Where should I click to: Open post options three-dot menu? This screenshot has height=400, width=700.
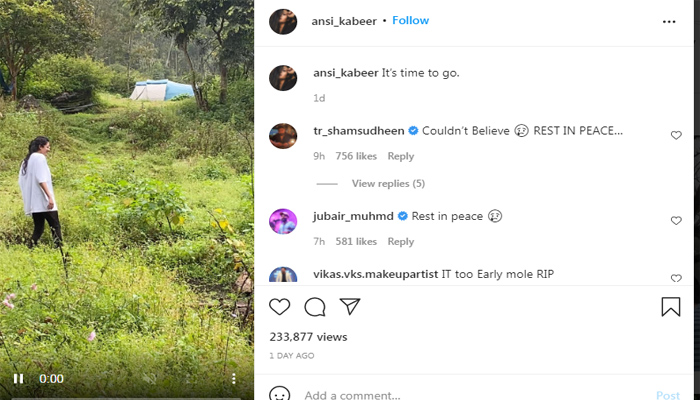click(x=669, y=21)
